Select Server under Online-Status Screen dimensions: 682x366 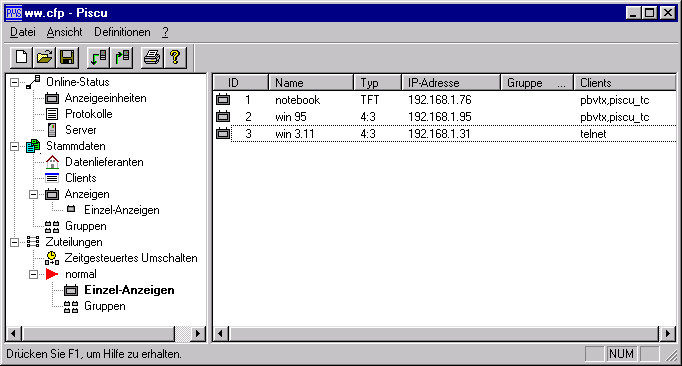[x=81, y=130]
